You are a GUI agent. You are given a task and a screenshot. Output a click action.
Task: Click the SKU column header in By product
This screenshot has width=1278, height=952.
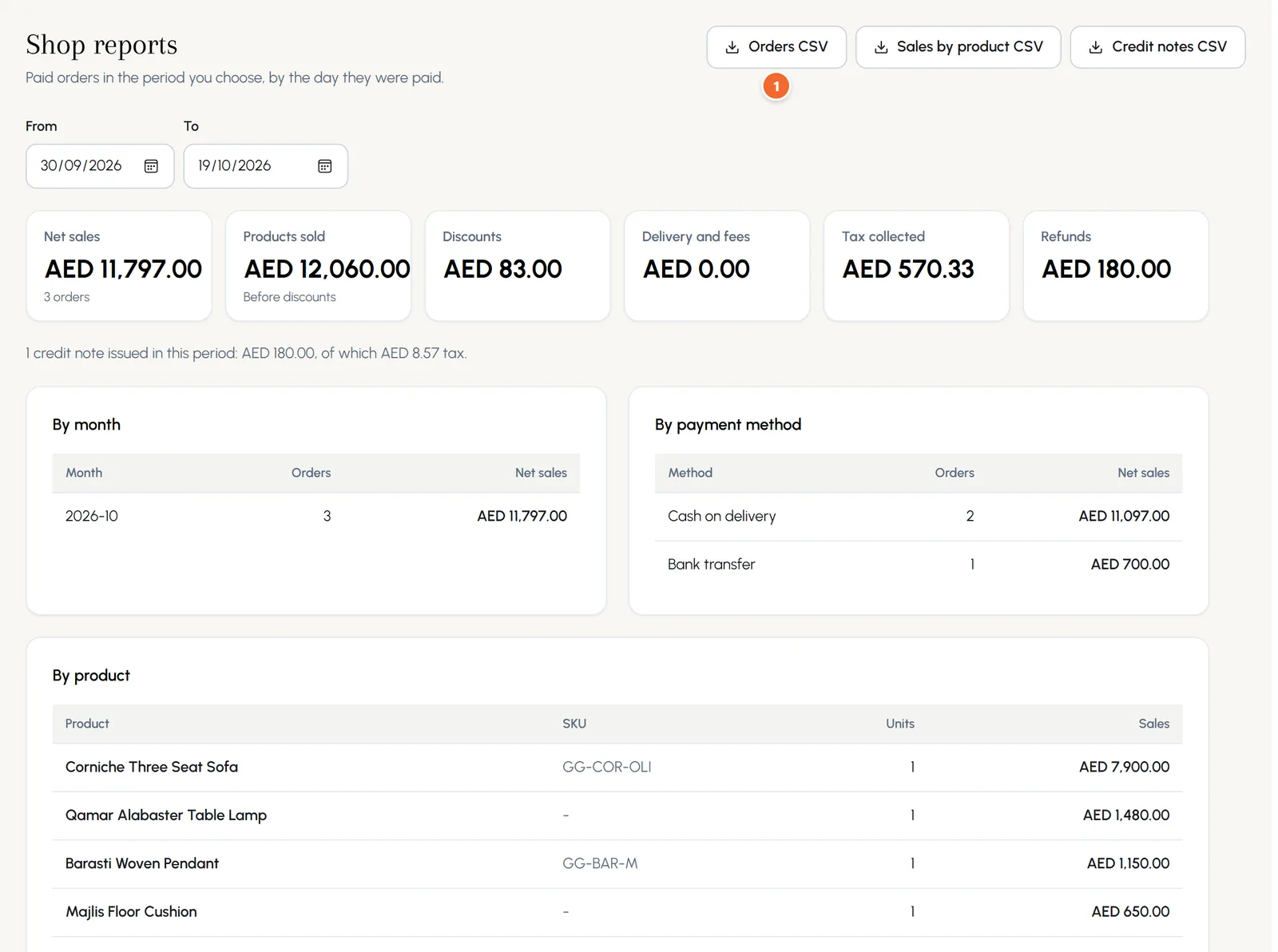574,724
